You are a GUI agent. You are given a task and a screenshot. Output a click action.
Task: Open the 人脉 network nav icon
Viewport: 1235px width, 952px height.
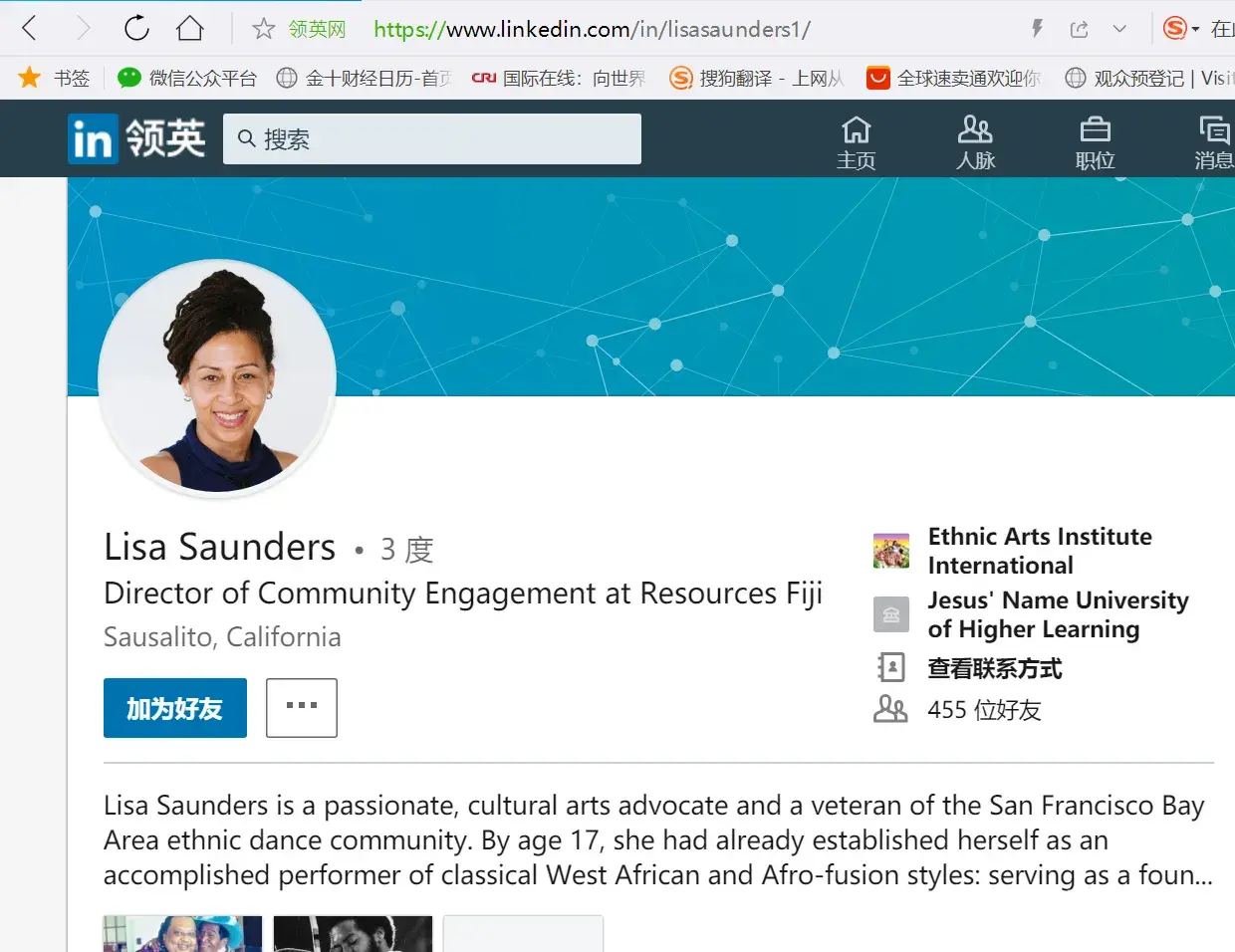(x=975, y=142)
